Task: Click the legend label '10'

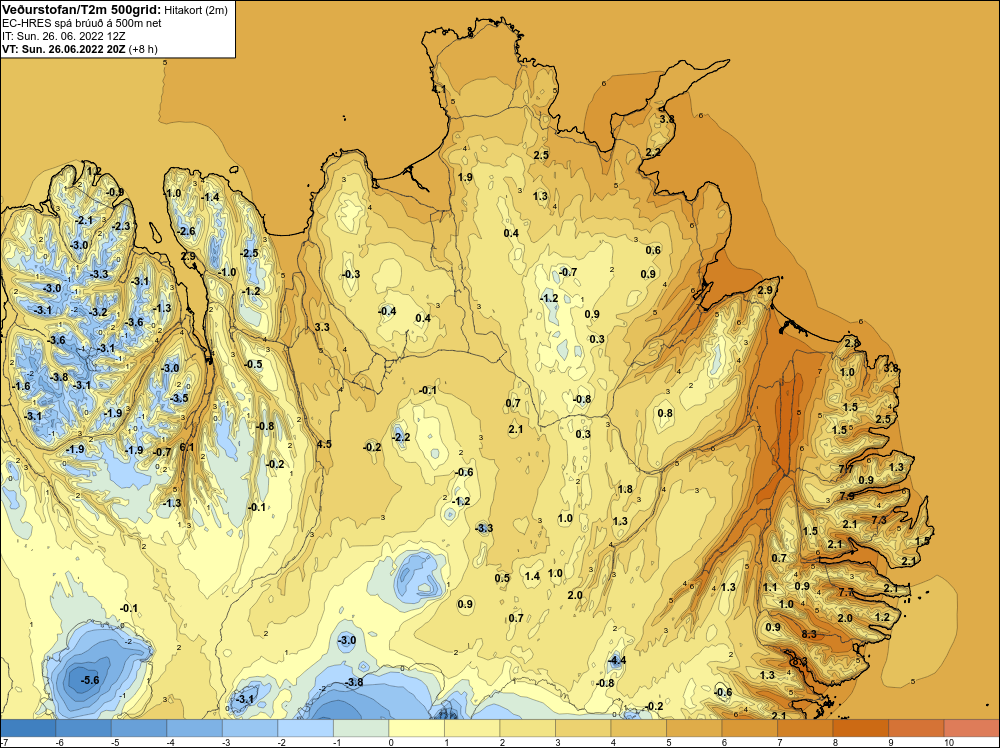Action: point(948,742)
